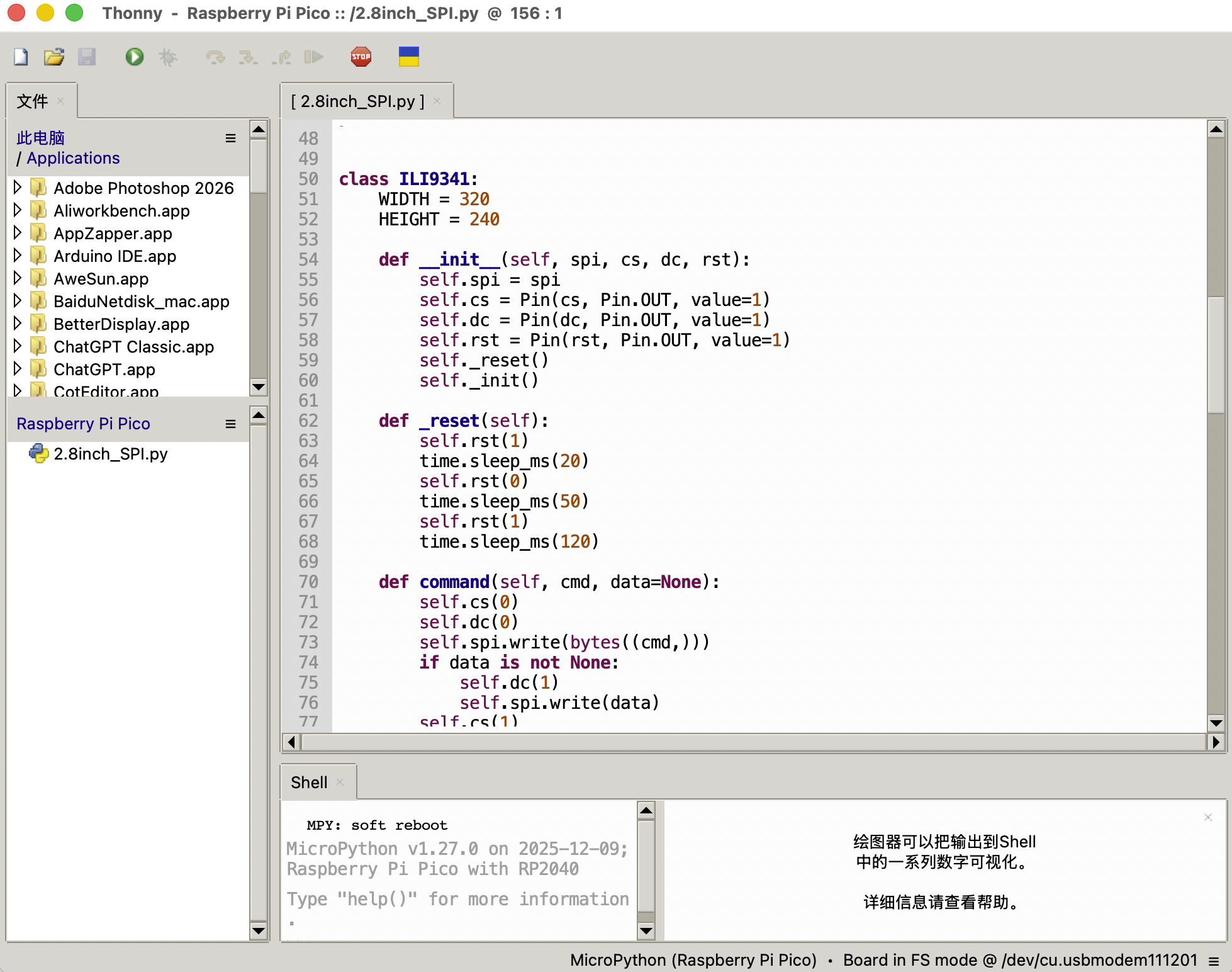Expand the BetterDisplay.app folder
Image resolution: width=1232 pixels, height=972 pixels.
click(18, 323)
